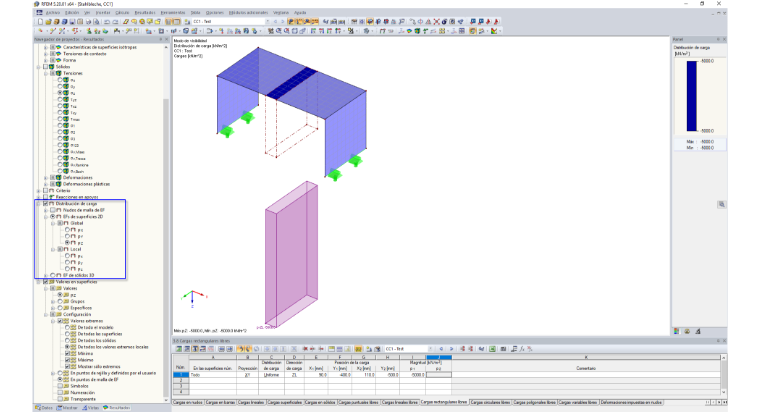The height and width of the screenshot is (412, 760).
Task: Click the Print icon in top toolbar
Action: [x=89, y=22]
